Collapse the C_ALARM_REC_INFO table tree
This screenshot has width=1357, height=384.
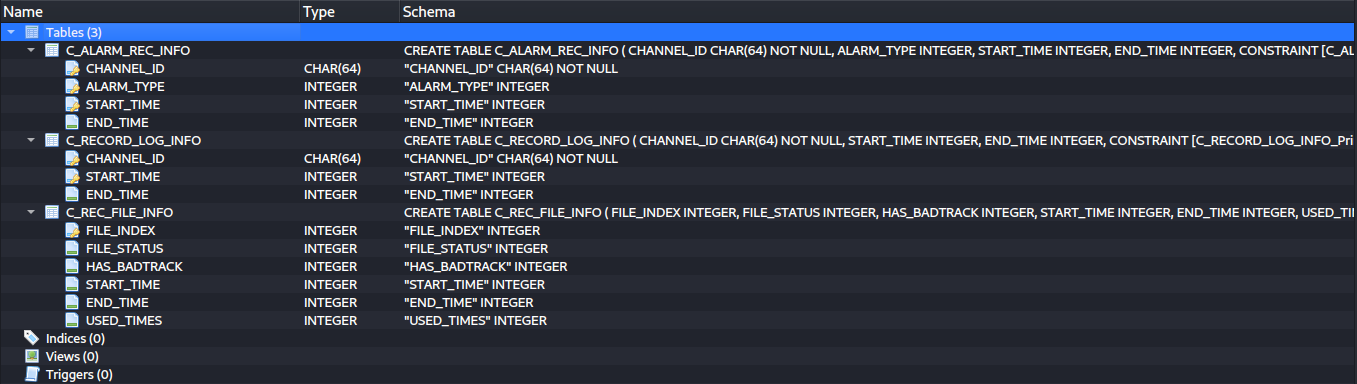(31, 50)
